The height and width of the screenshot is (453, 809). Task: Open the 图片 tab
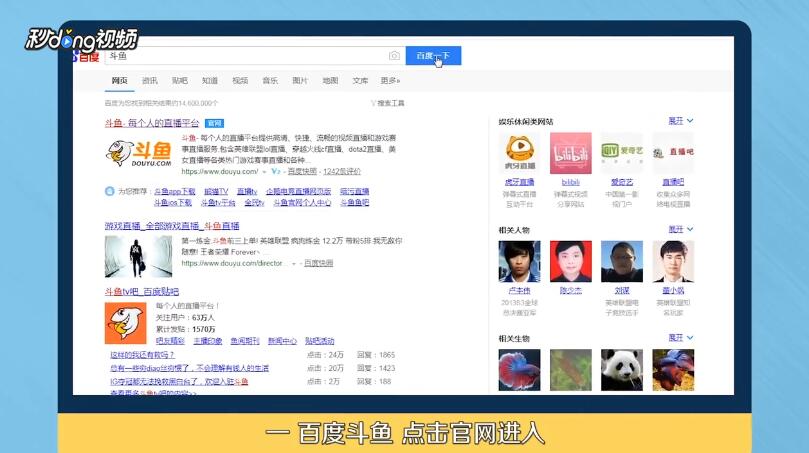click(x=300, y=80)
